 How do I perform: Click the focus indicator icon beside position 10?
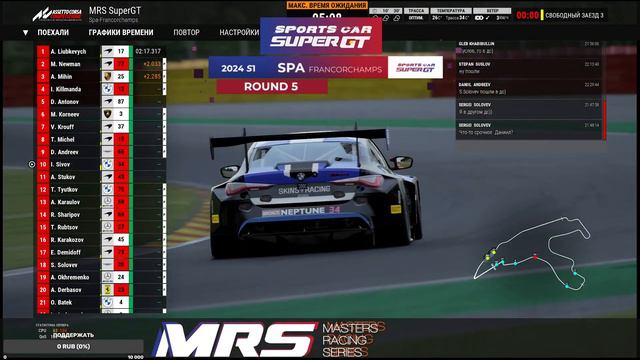[32, 164]
